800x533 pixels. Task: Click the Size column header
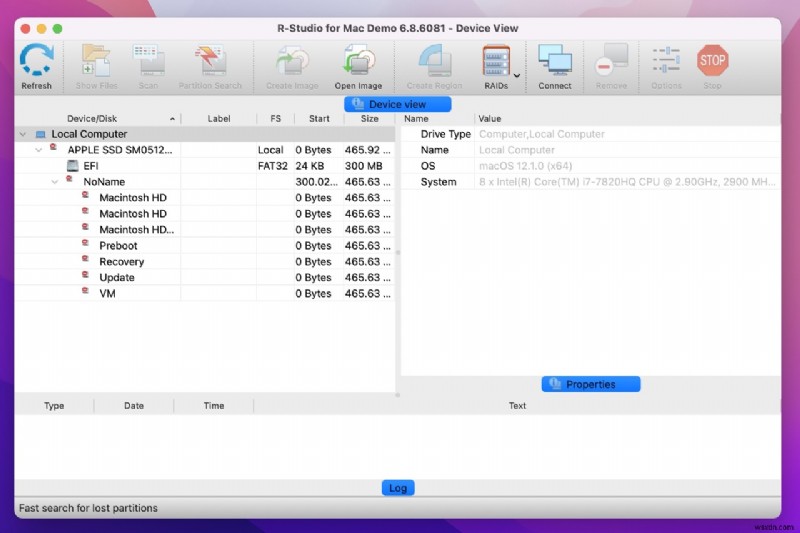click(369, 119)
